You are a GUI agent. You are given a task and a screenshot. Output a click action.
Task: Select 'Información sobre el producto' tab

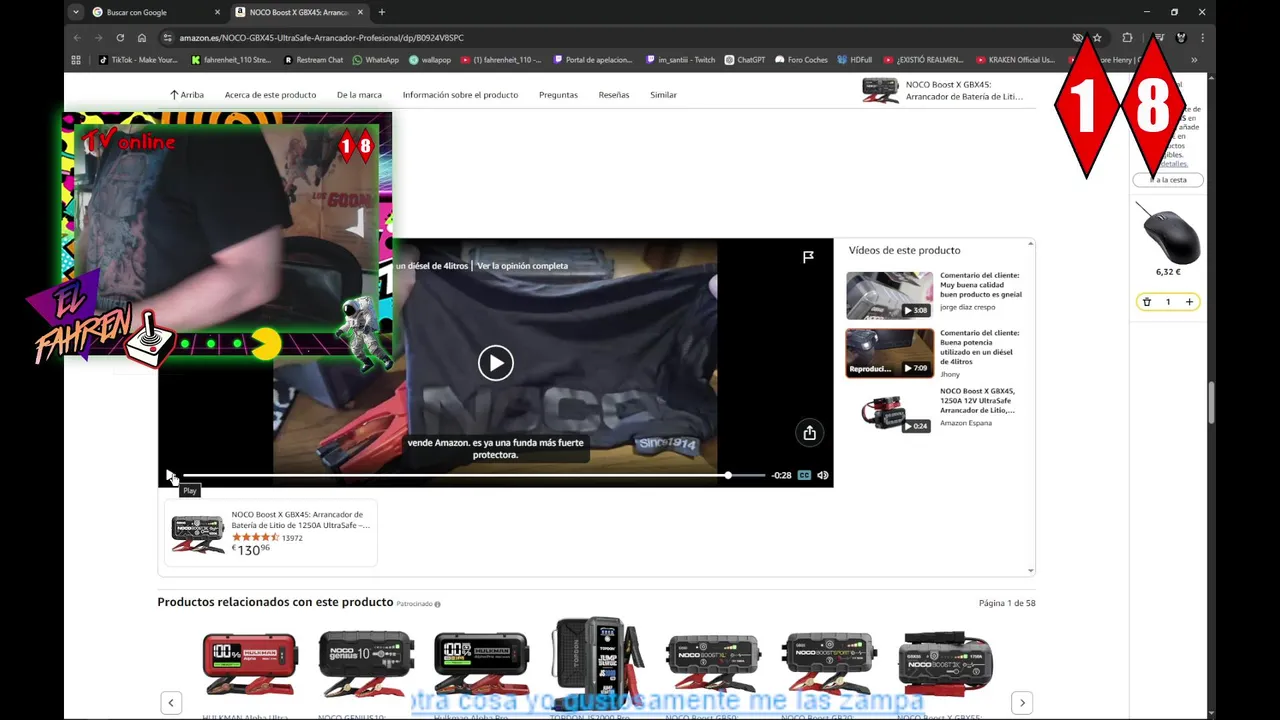click(460, 95)
